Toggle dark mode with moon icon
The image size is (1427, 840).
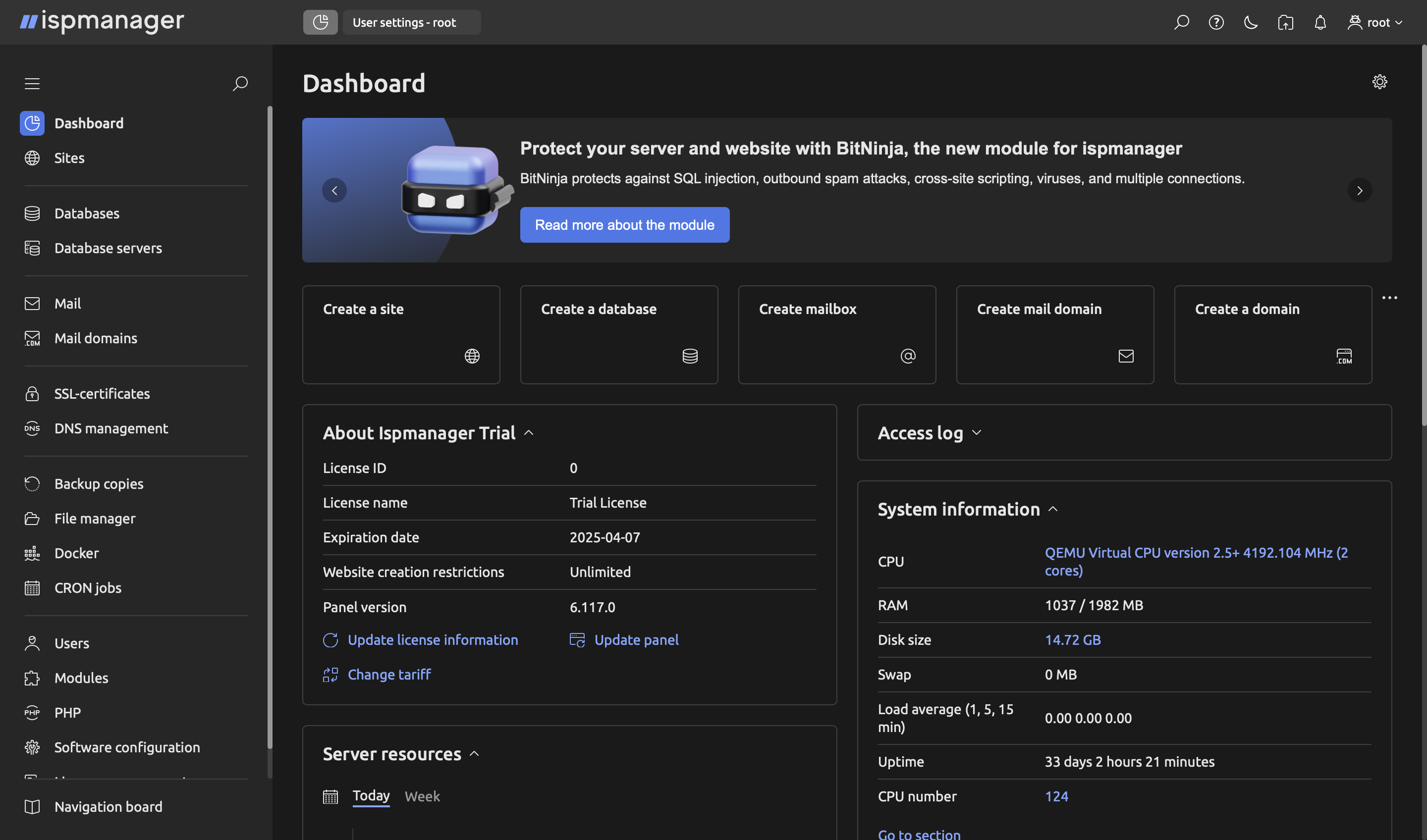click(x=1251, y=22)
